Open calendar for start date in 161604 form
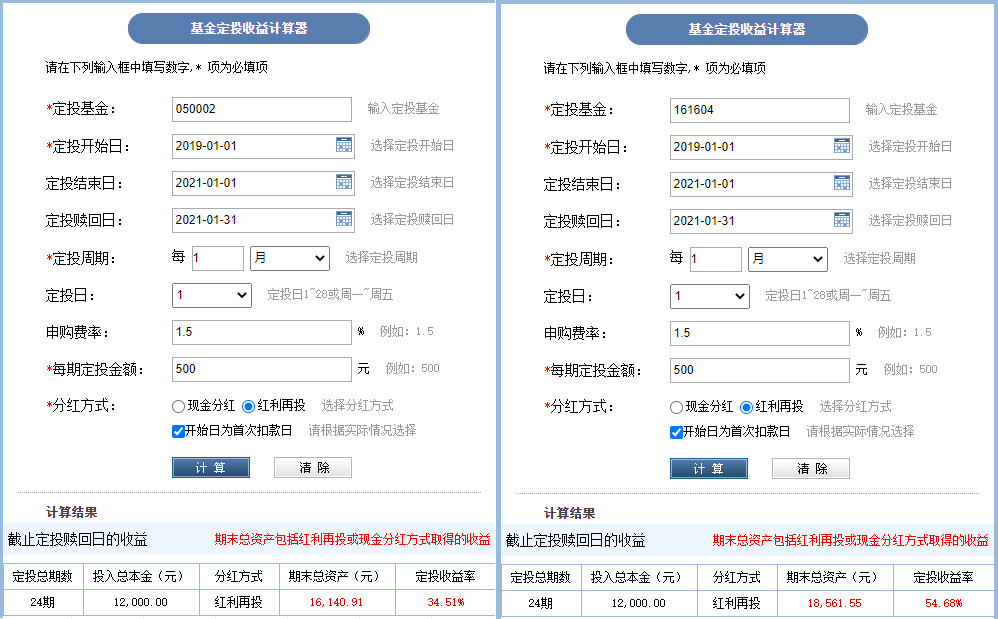 (x=841, y=146)
